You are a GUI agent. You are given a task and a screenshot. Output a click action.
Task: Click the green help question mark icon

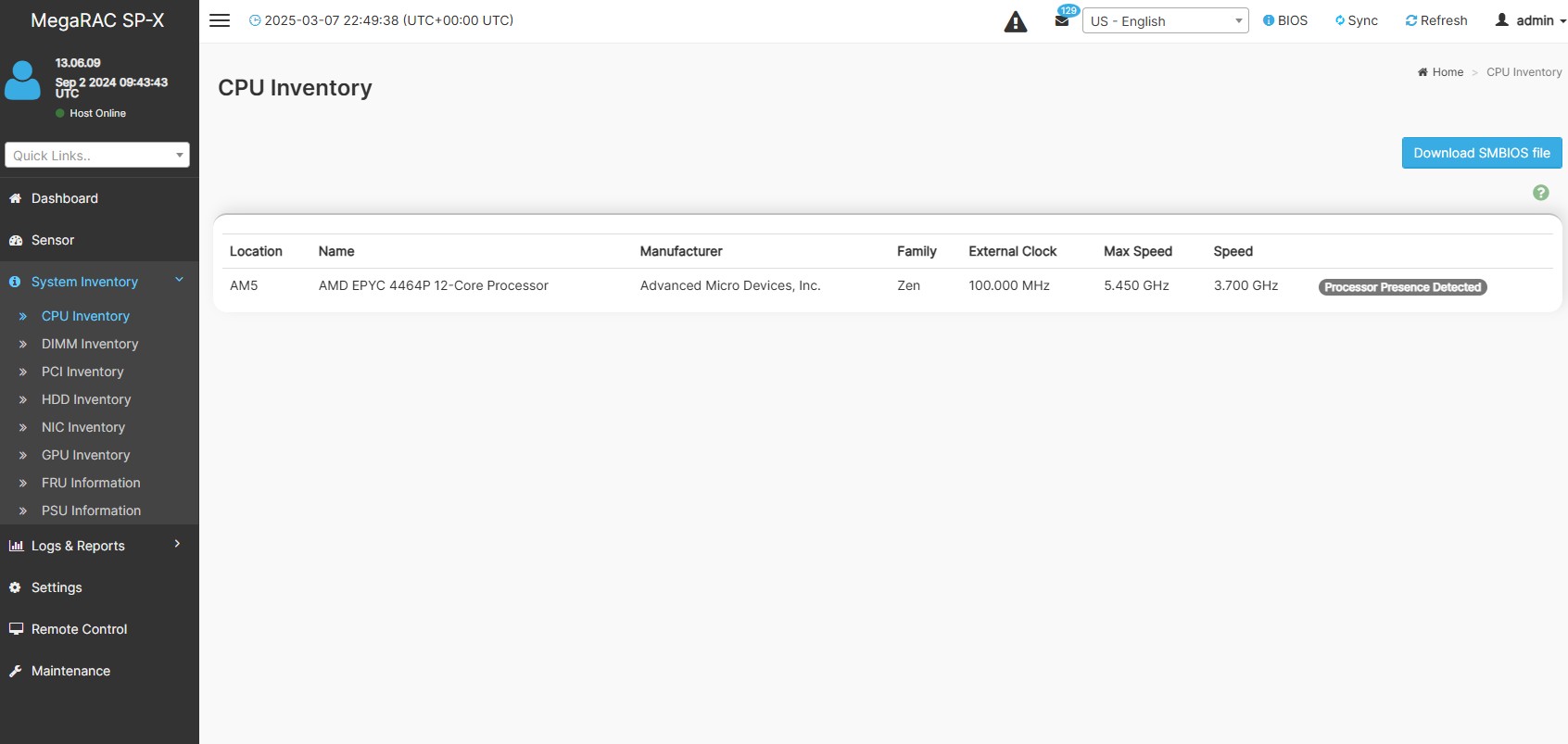(1540, 193)
